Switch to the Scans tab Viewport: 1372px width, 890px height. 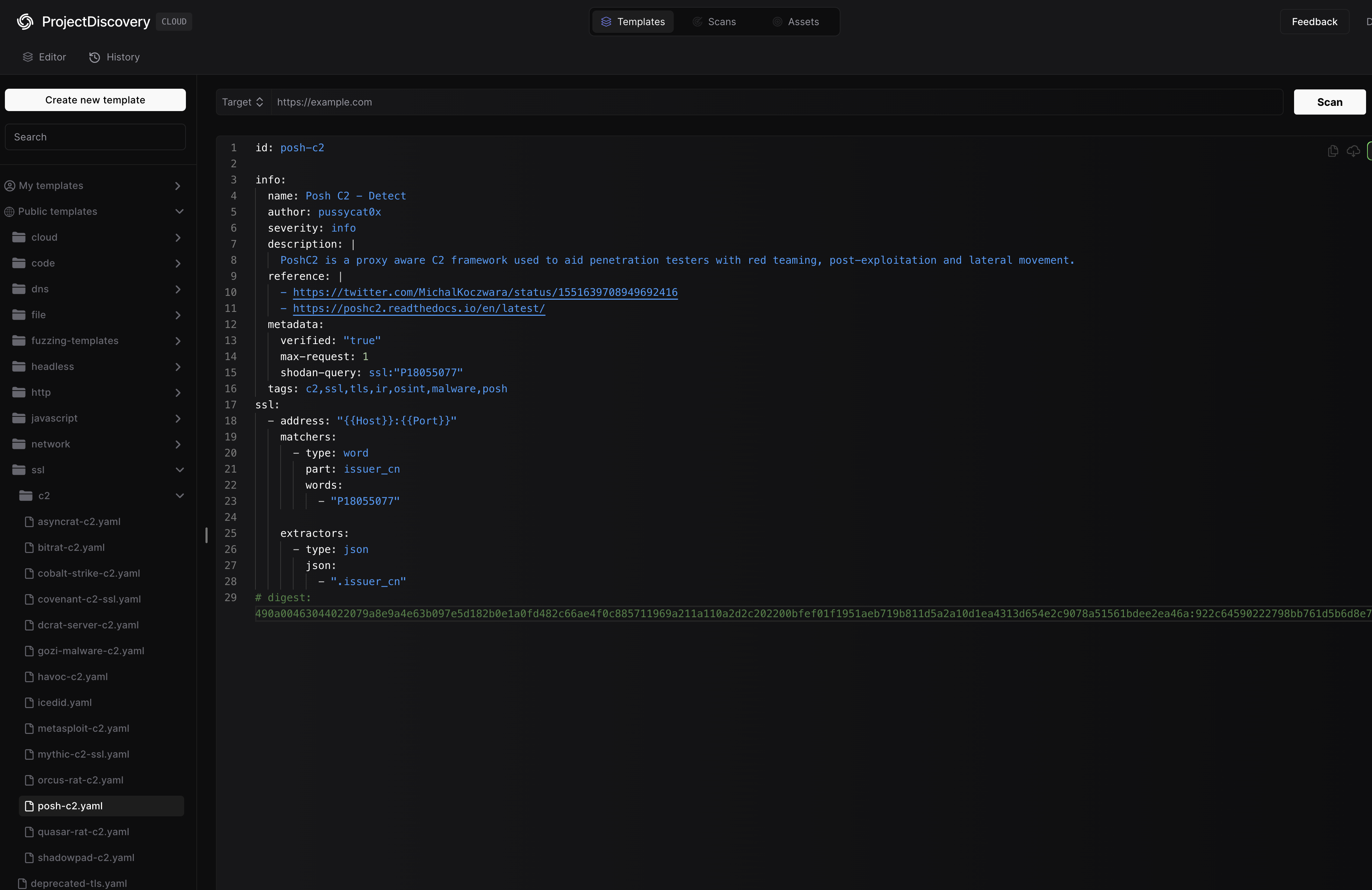(714, 22)
